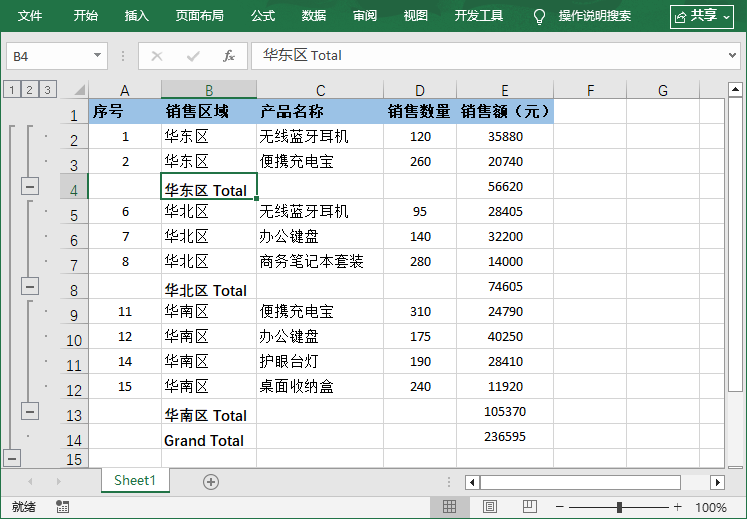Open the 数据 ribbon tab
The height and width of the screenshot is (519, 747).
click(314, 16)
